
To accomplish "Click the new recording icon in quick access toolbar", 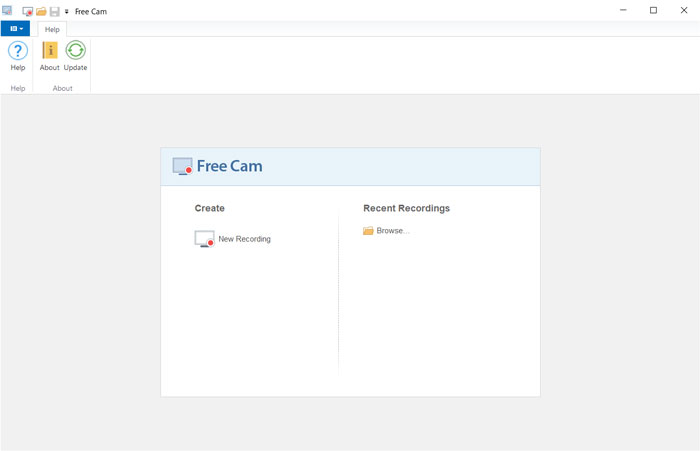I will [x=28, y=11].
